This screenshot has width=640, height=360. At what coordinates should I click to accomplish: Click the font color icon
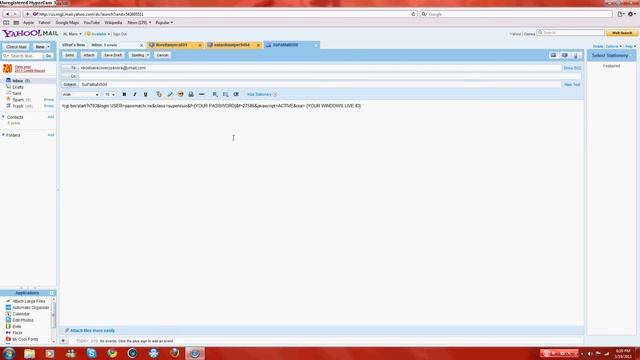click(x=159, y=94)
